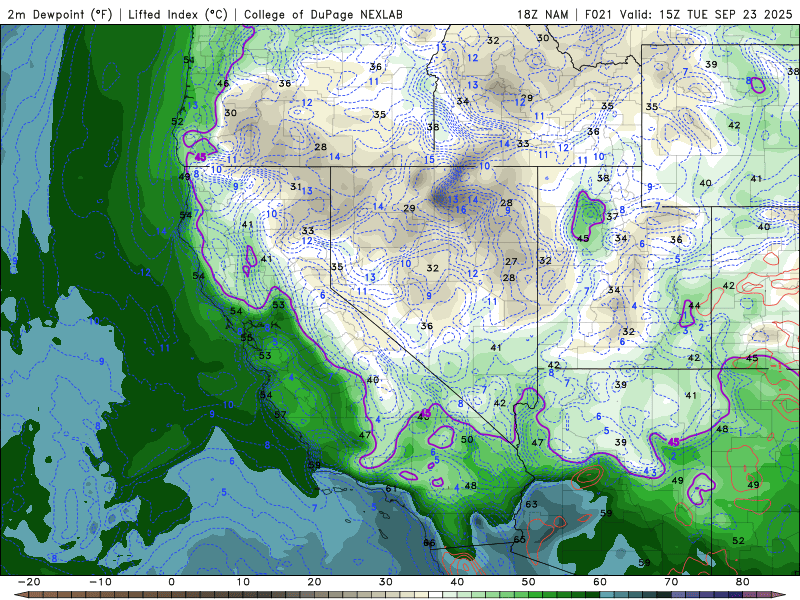Click the '61' dewpoint value on the map
Image resolution: width=800 pixels, height=600 pixels.
coord(391,489)
